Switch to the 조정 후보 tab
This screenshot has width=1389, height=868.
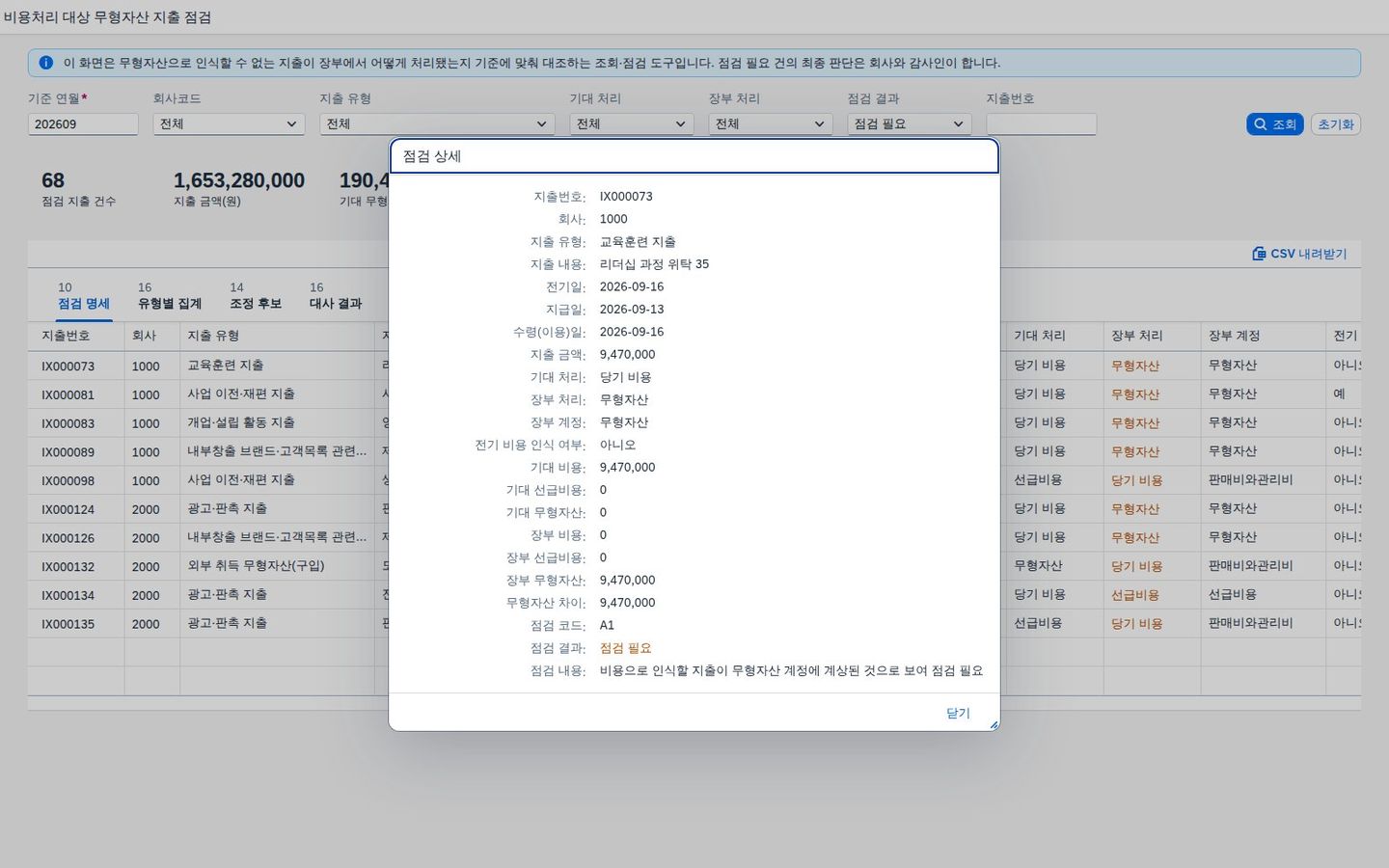[256, 296]
